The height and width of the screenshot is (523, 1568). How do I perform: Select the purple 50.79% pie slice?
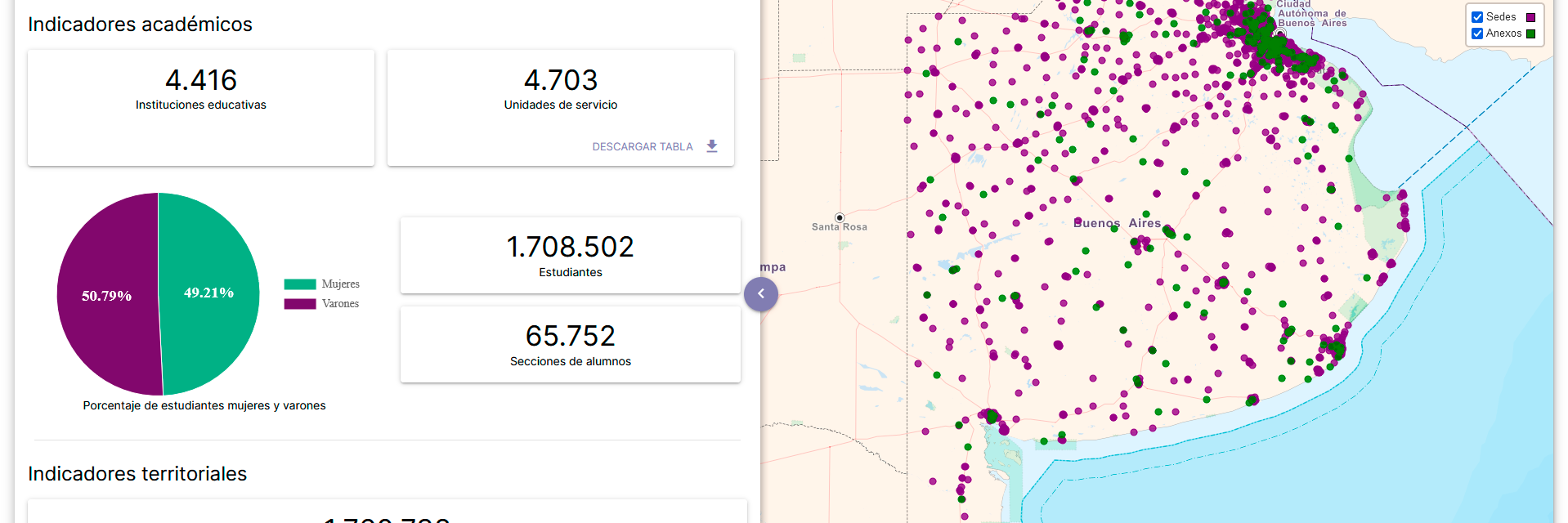click(x=106, y=294)
